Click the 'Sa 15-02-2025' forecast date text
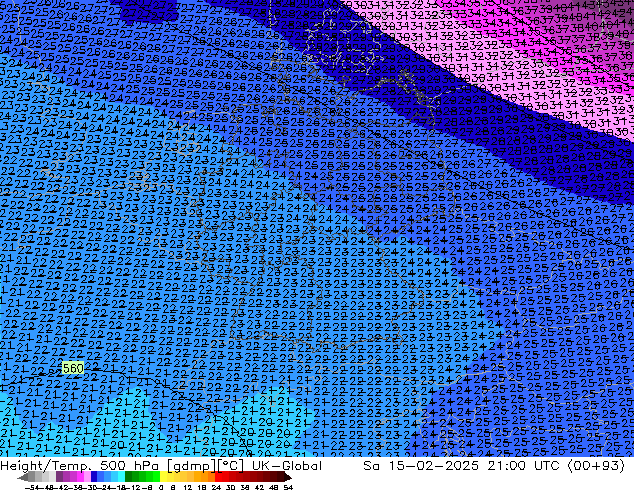634x490 pixels. [x=421, y=466]
